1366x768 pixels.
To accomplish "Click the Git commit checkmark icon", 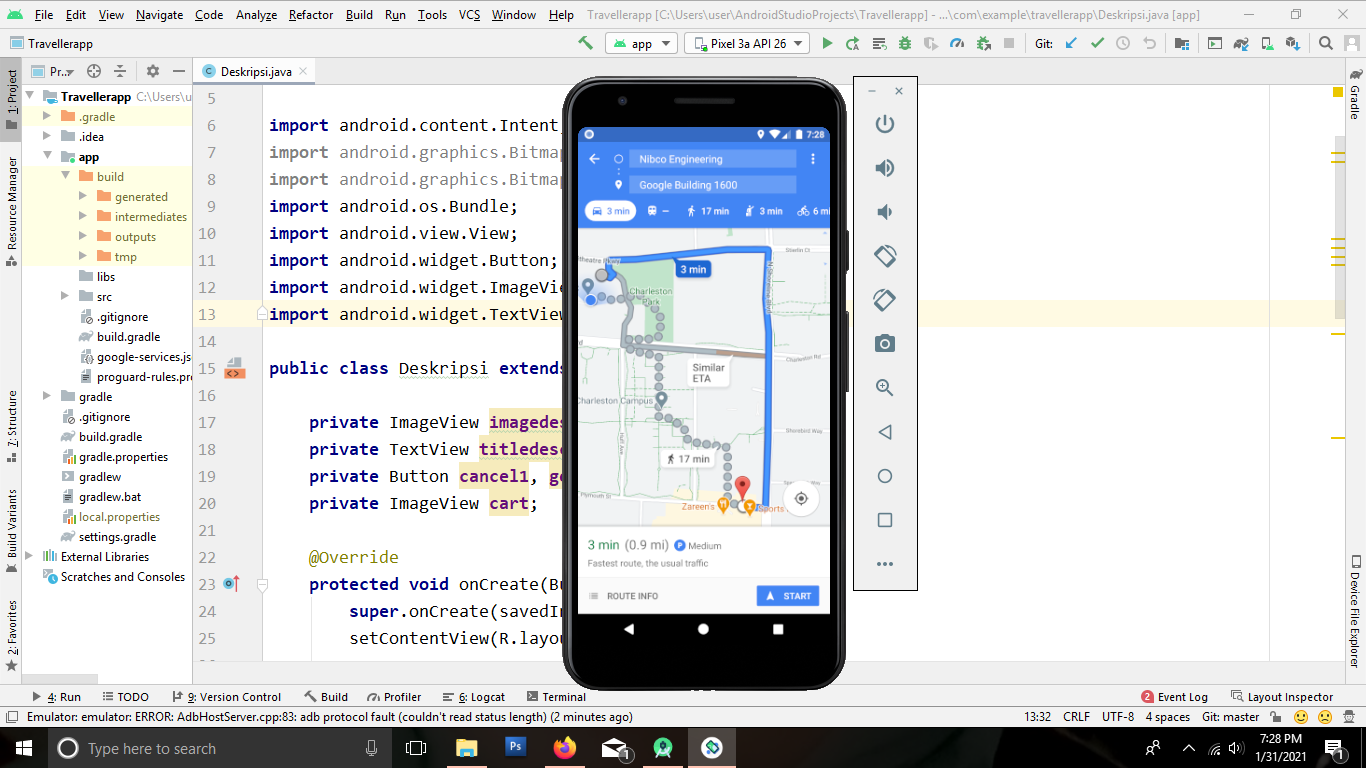I will coord(1097,43).
